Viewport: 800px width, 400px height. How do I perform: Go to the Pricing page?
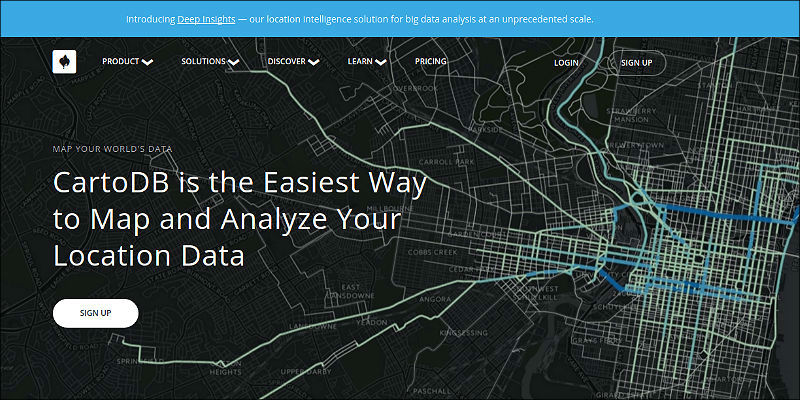[x=431, y=61]
